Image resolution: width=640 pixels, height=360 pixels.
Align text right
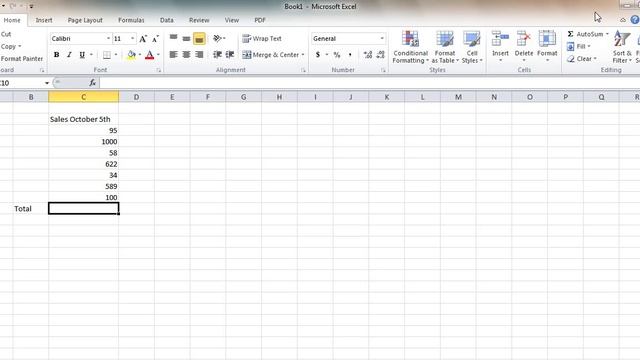[x=199, y=55]
